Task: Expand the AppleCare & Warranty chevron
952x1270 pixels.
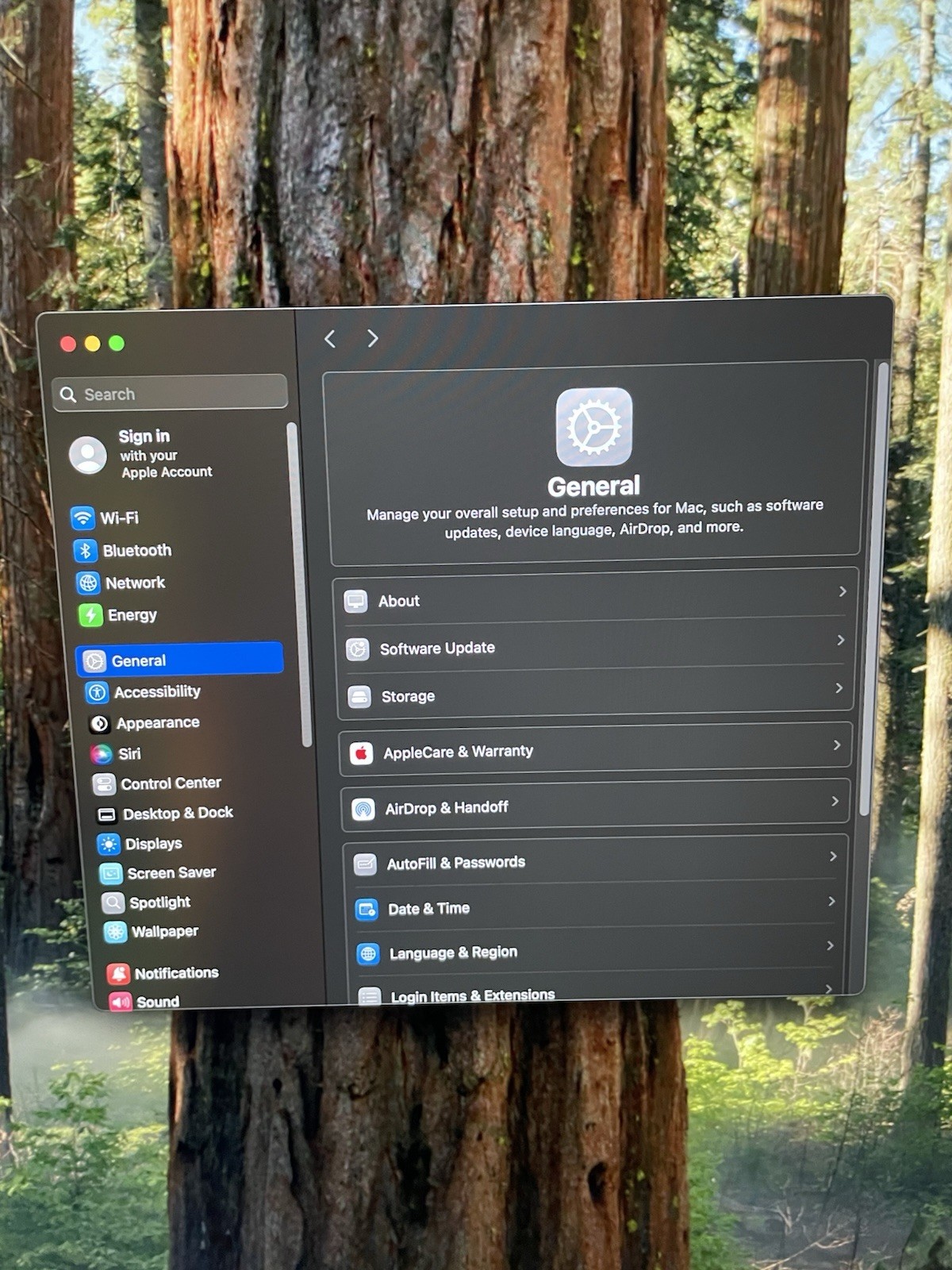Action: pos(837,745)
